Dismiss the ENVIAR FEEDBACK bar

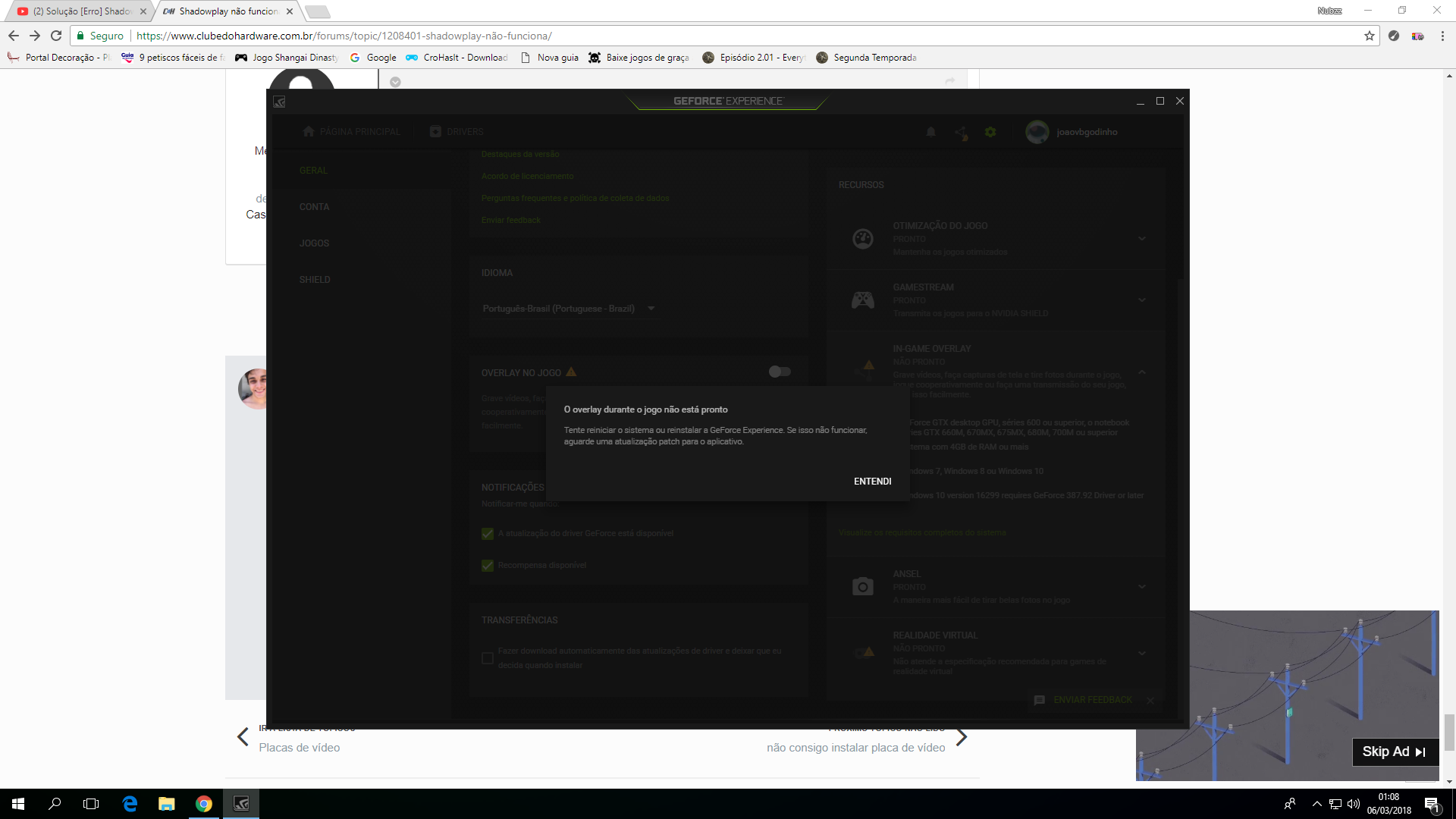pos(1150,701)
